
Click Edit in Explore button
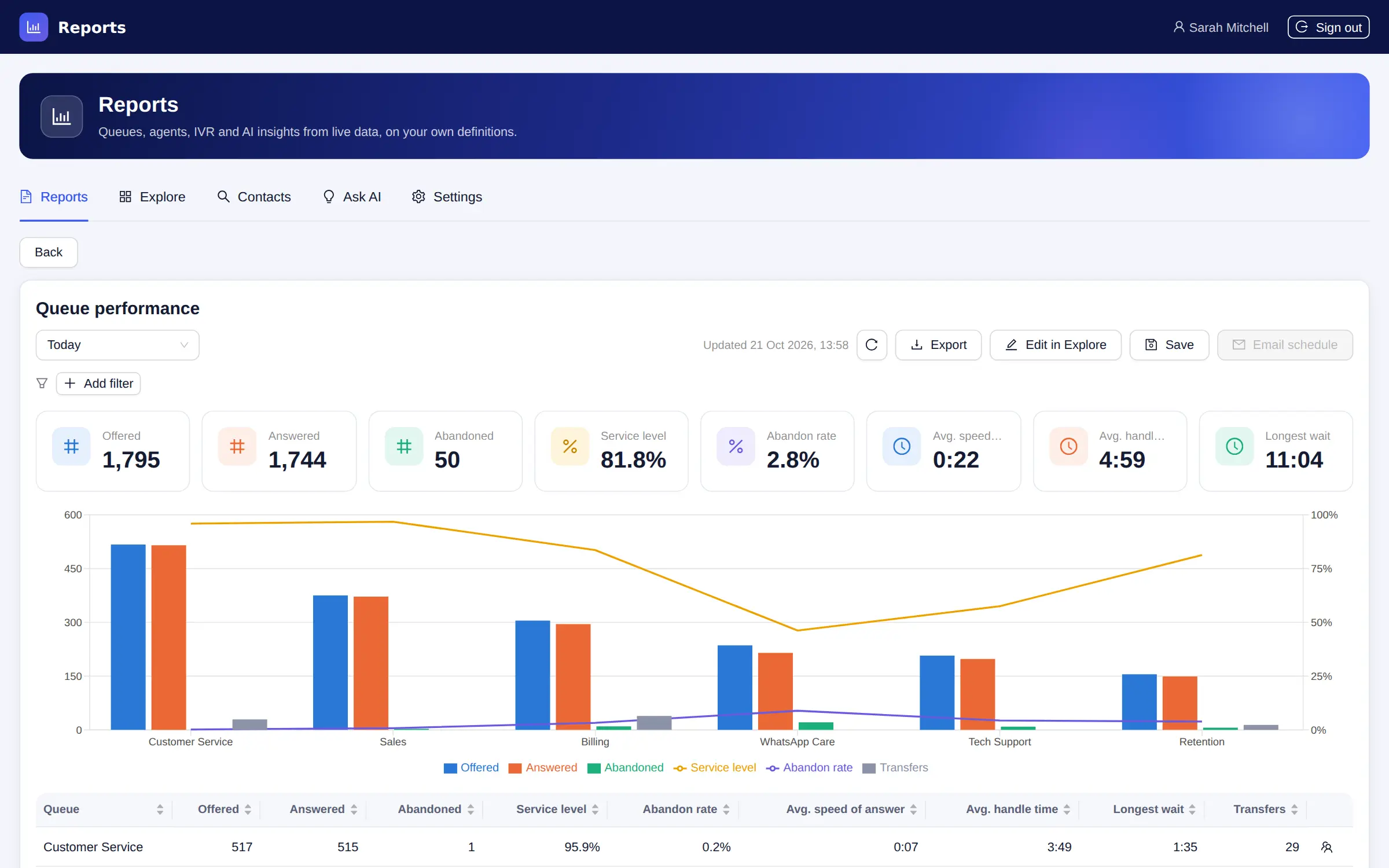coord(1056,345)
